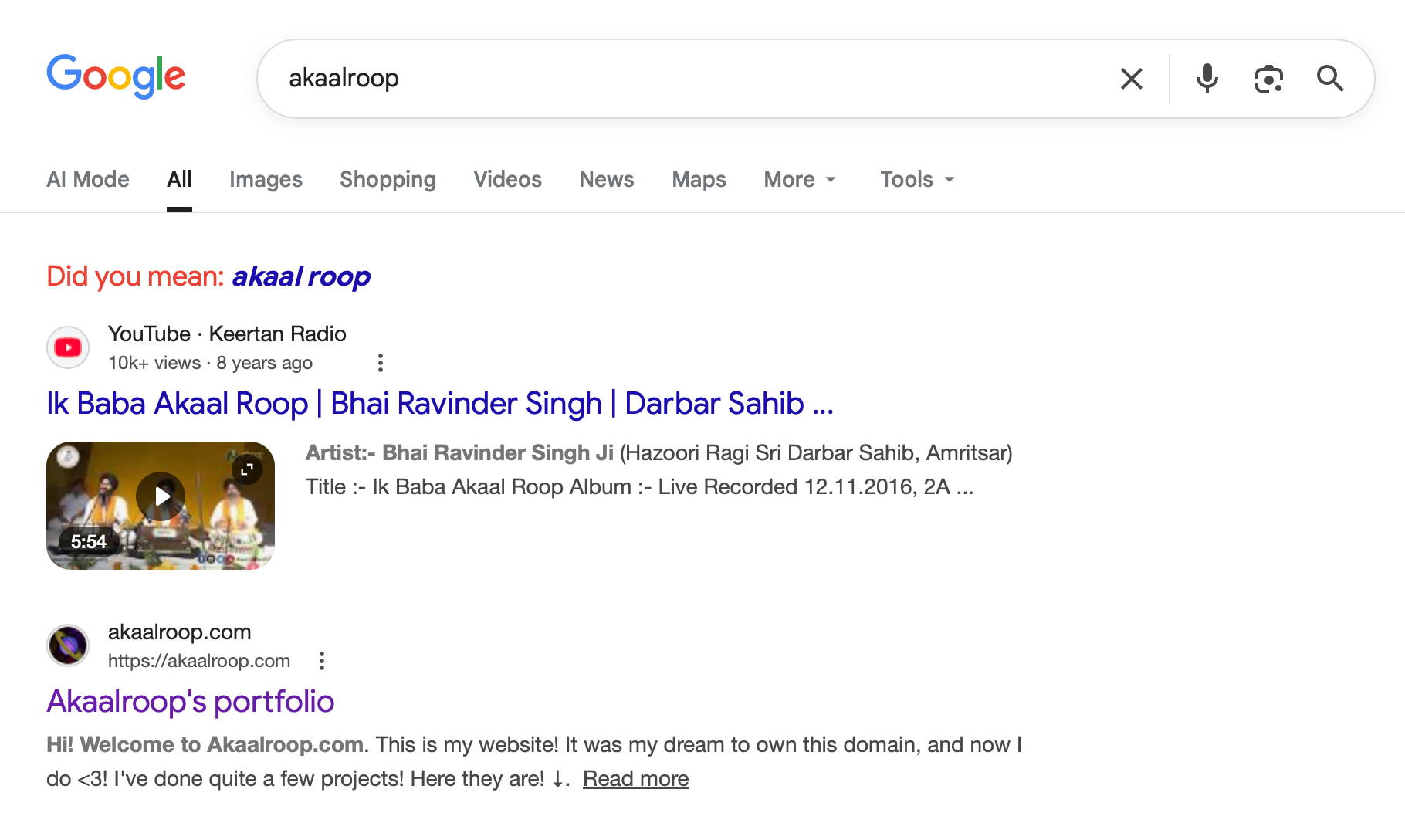Switch to the Videos tab
This screenshot has height=840, width=1405.
click(x=507, y=179)
